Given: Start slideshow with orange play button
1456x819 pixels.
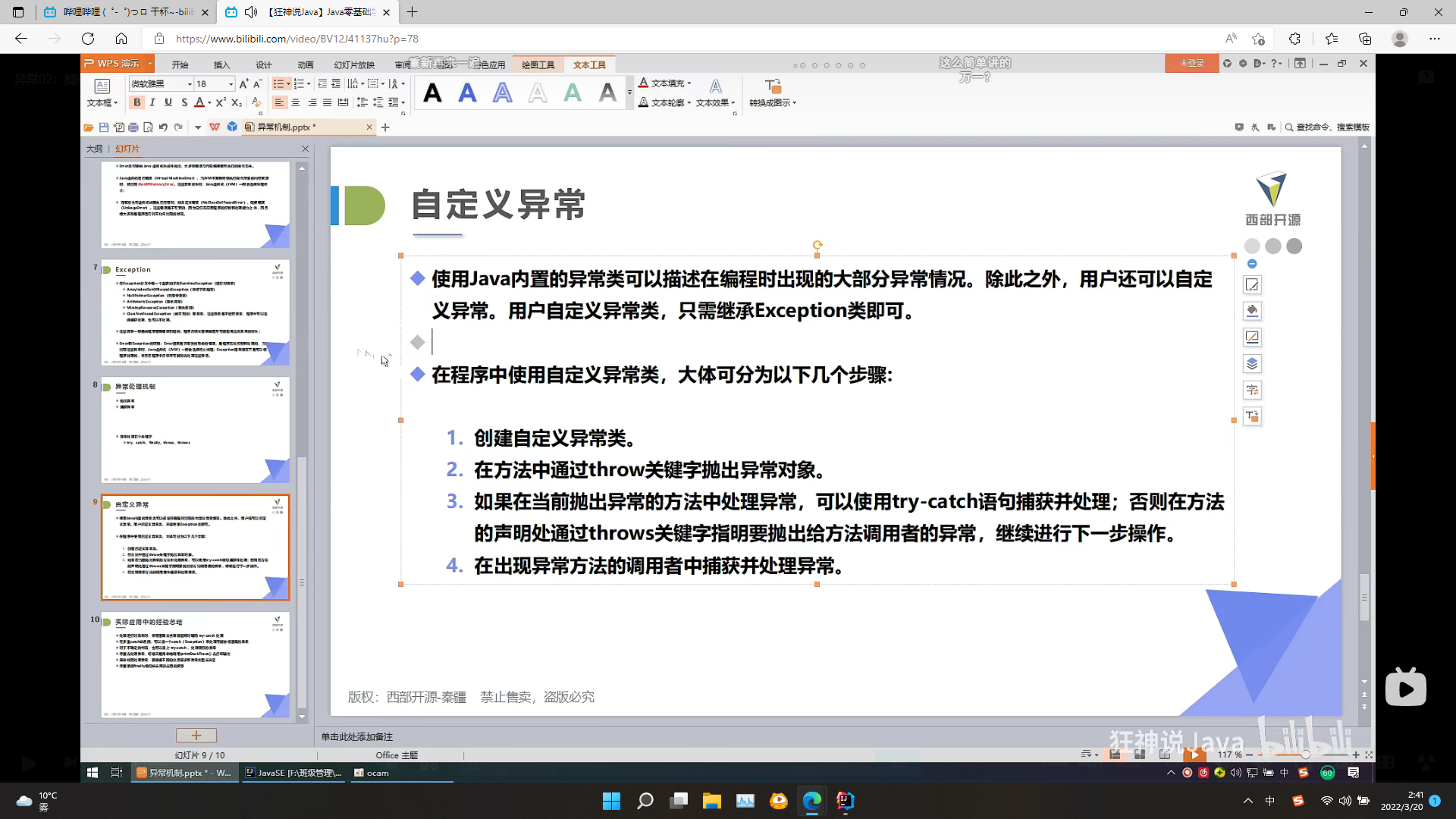Looking at the screenshot, I should tap(1194, 755).
